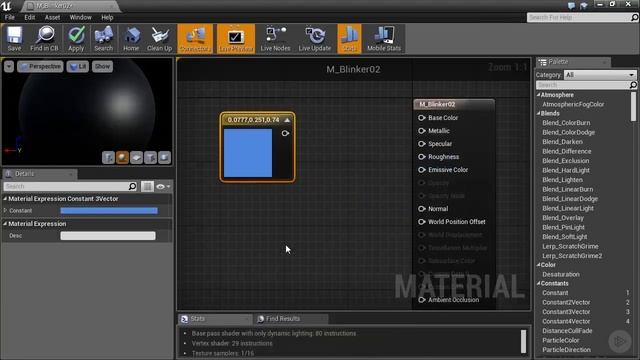Apply the material changes
This screenshot has height=360, width=640.
click(76, 39)
